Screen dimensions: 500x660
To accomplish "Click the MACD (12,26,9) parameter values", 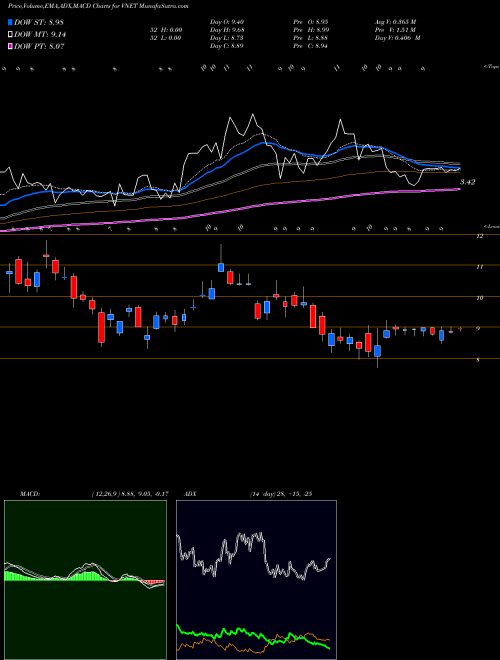I will pyautogui.click(x=130, y=494).
